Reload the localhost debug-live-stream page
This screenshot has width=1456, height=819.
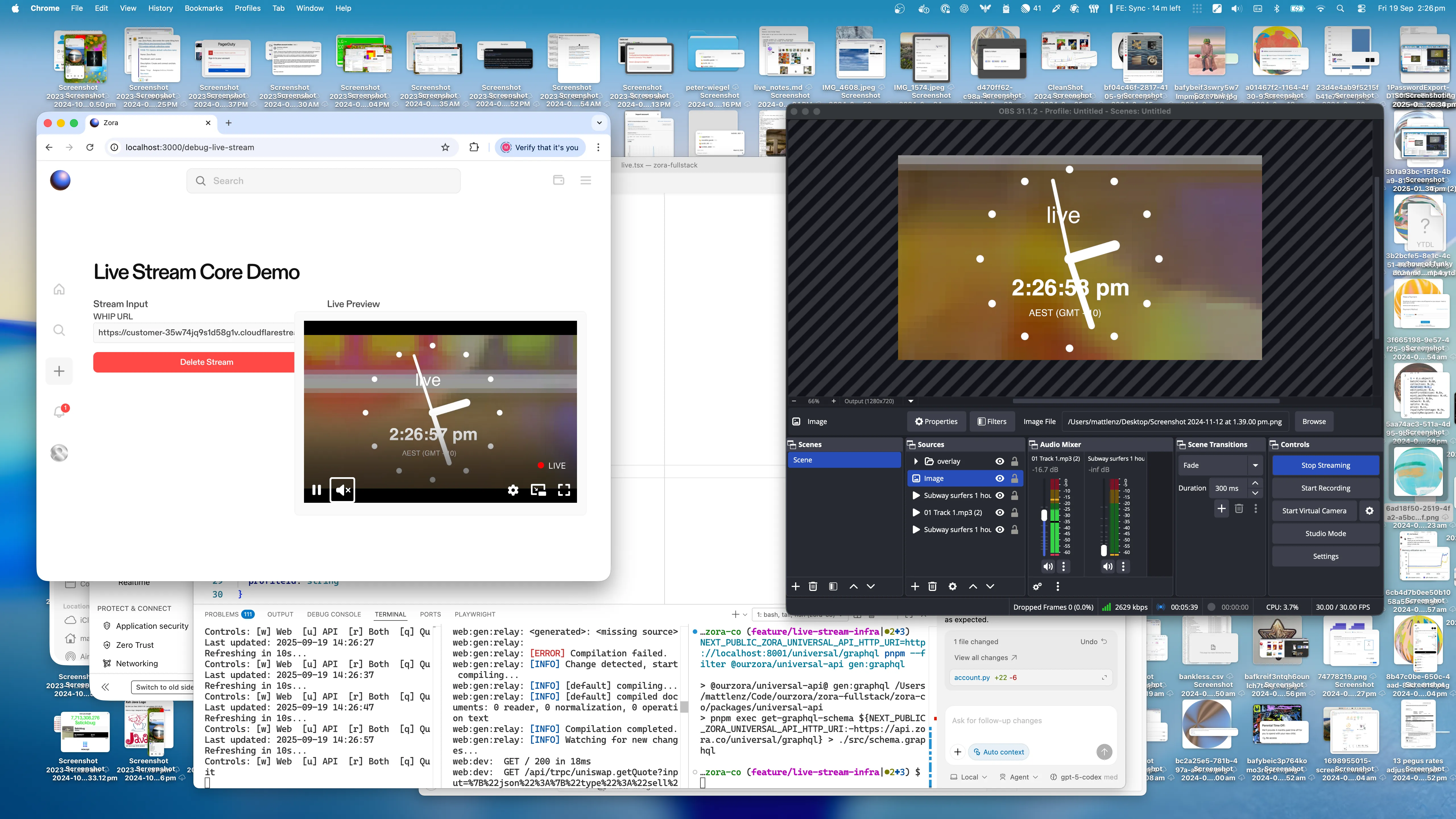pos(90,147)
